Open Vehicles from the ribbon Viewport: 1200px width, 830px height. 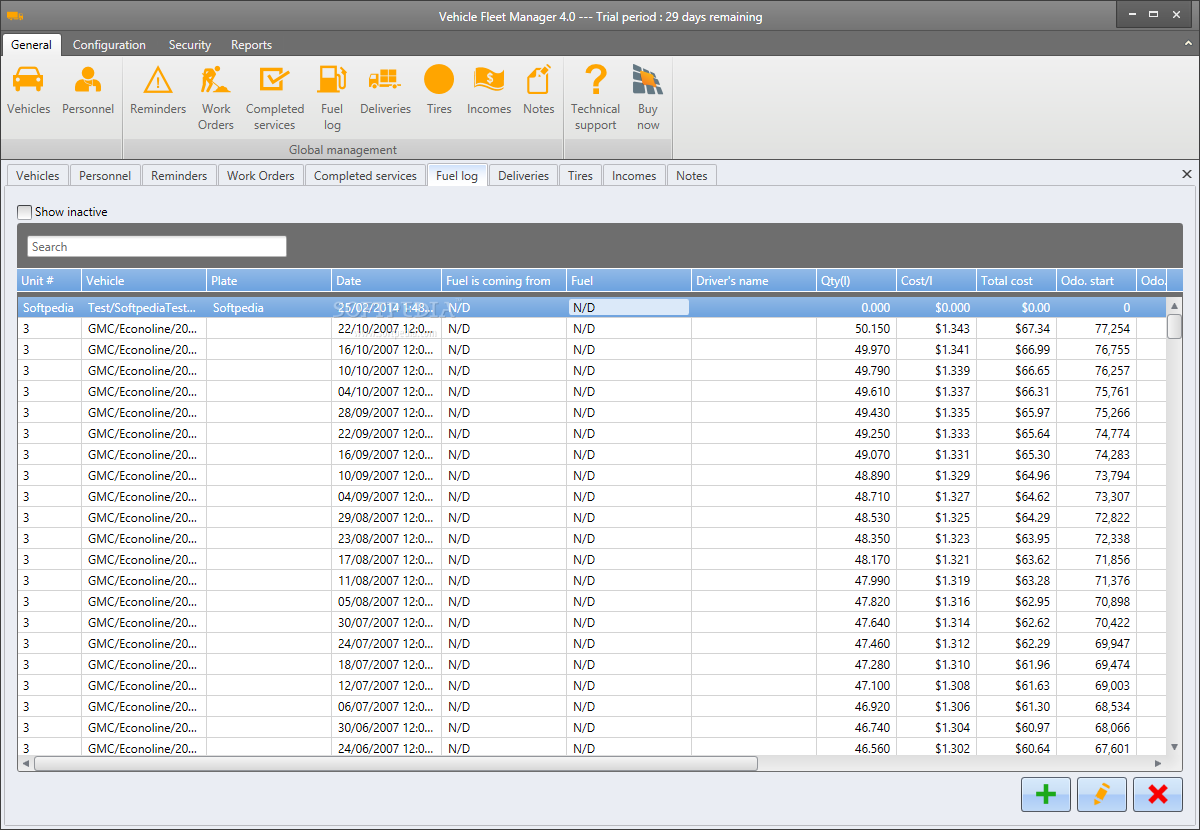pyautogui.click(x=28, y=91)
